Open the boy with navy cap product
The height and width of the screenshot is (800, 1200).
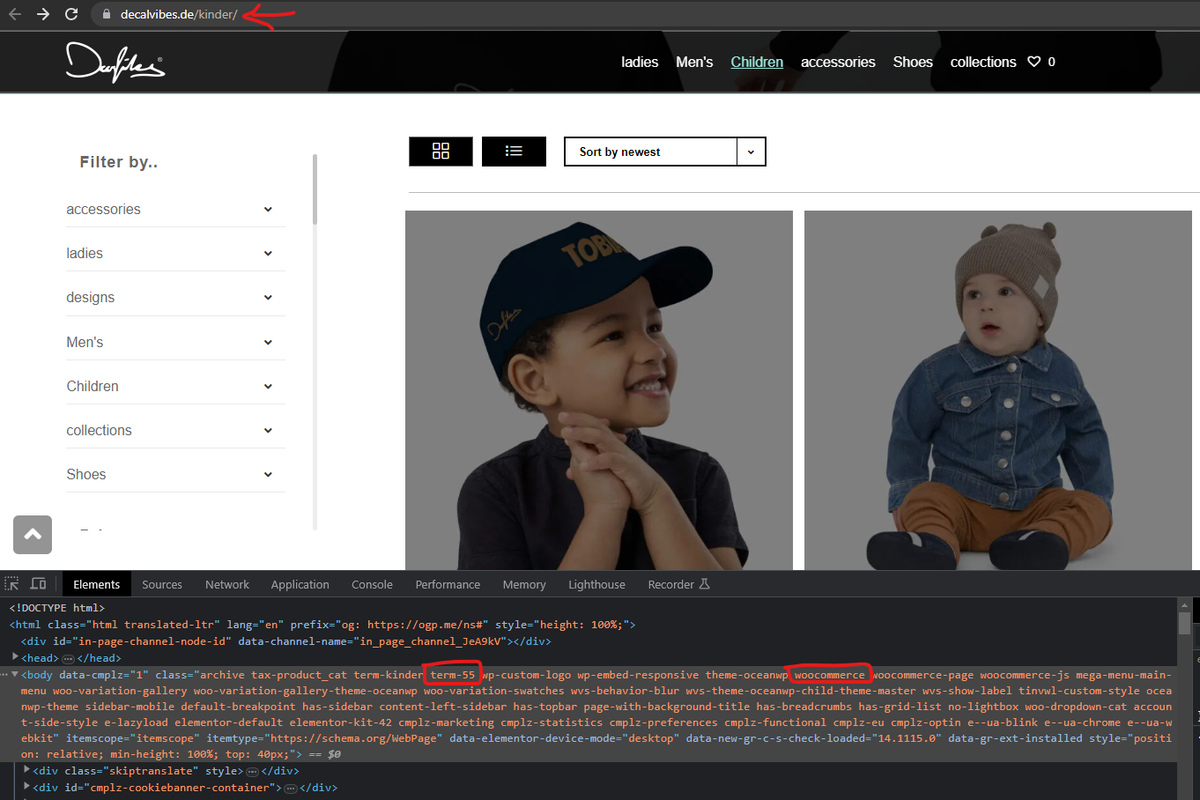599,390
